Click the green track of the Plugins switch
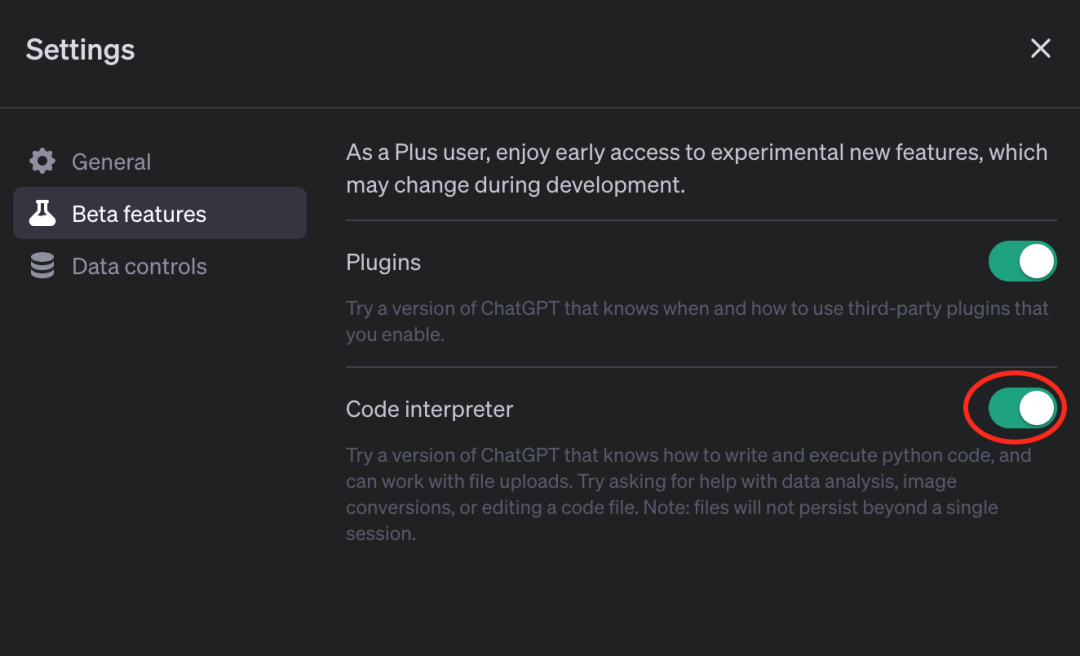 (1004, 262)
